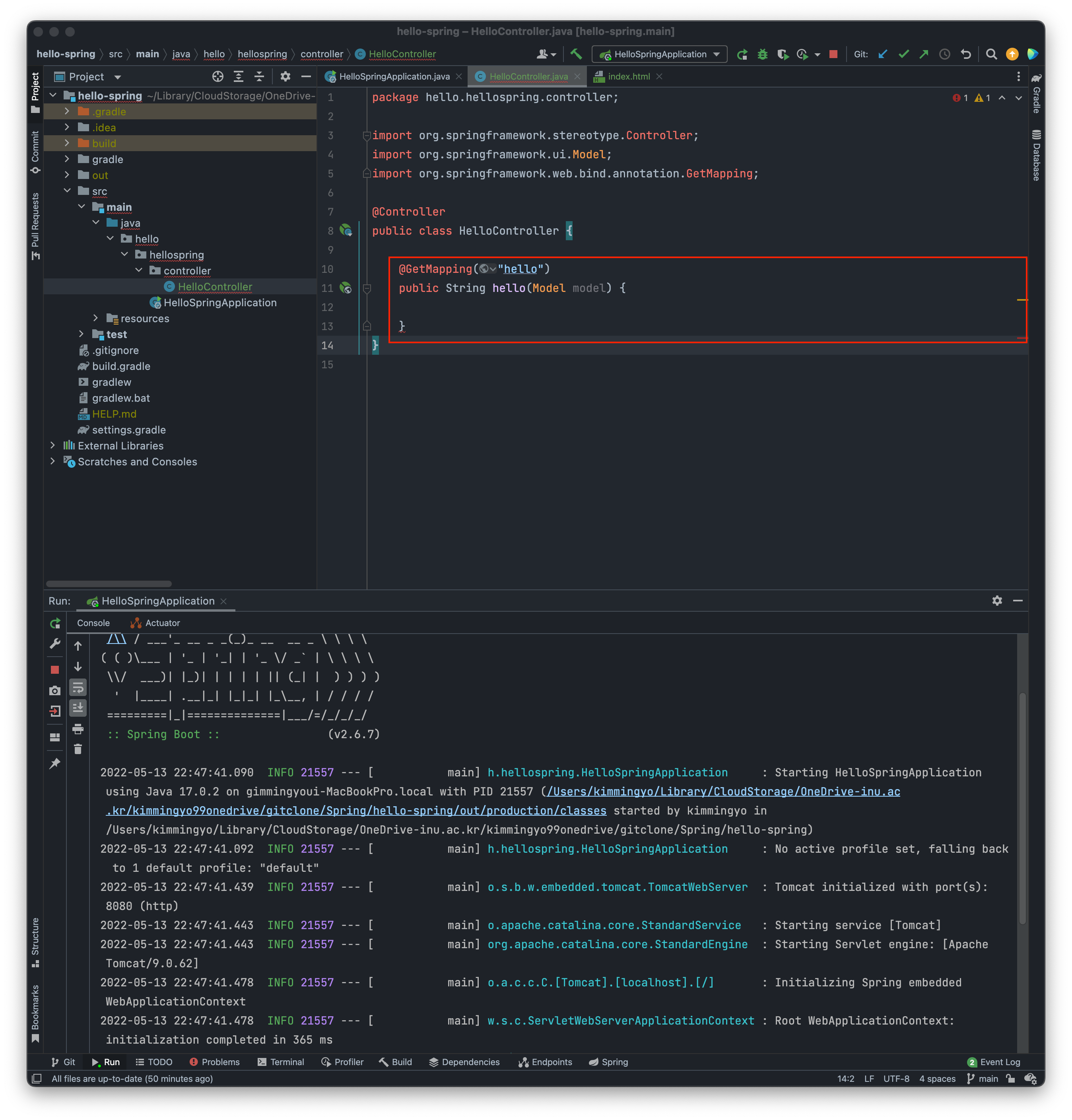Click the line 11 gutter bean icon
The image size is (1072, 1120).
(346, 288)
